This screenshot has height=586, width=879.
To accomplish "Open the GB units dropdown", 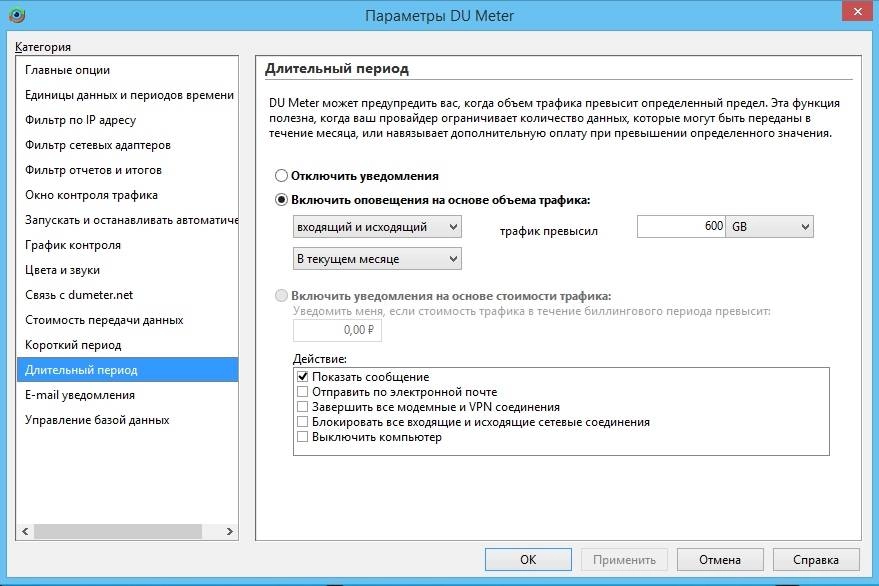I will (769, 227).
